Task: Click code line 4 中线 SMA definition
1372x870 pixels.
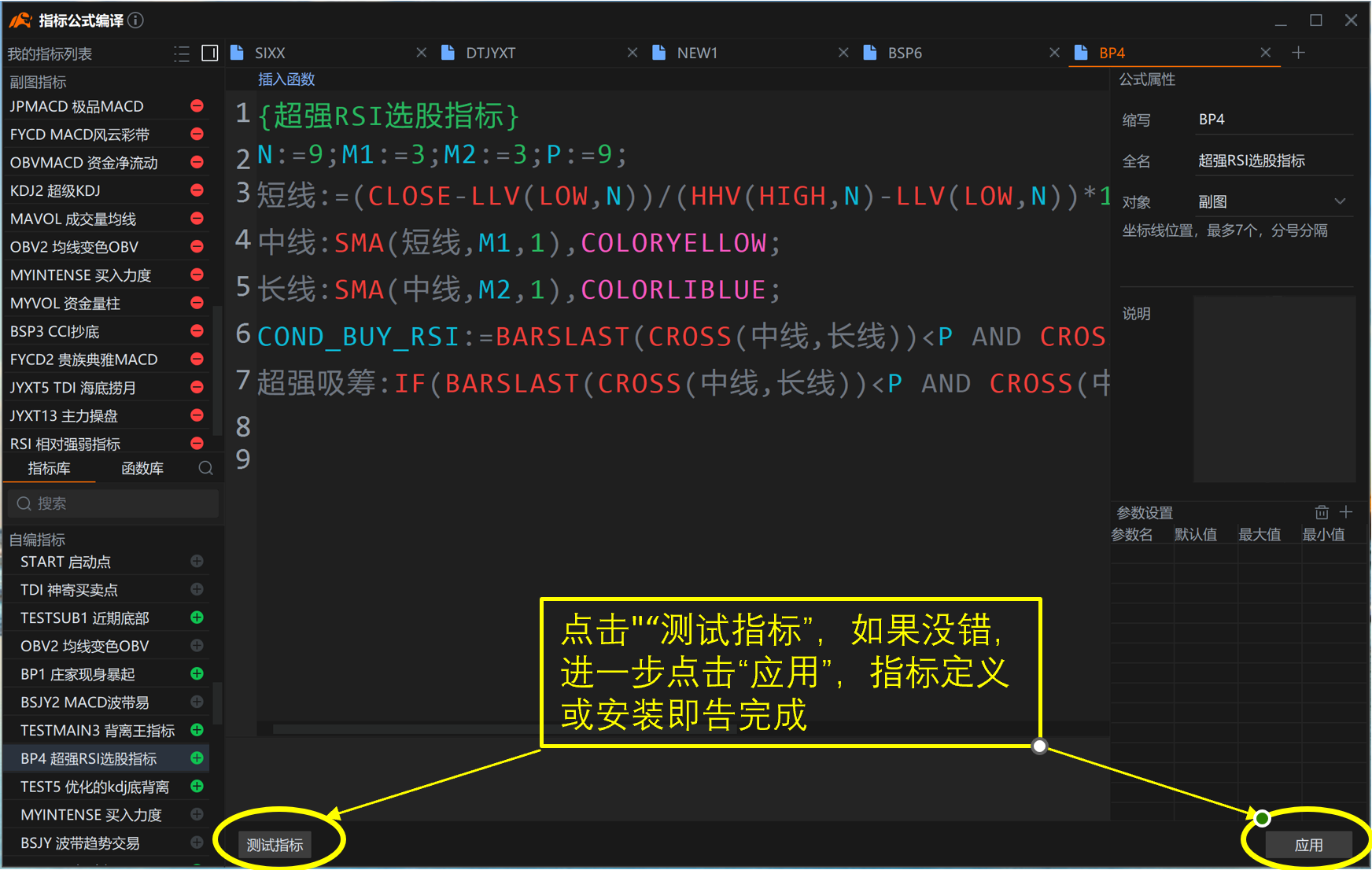Action: tap(519, 242)
